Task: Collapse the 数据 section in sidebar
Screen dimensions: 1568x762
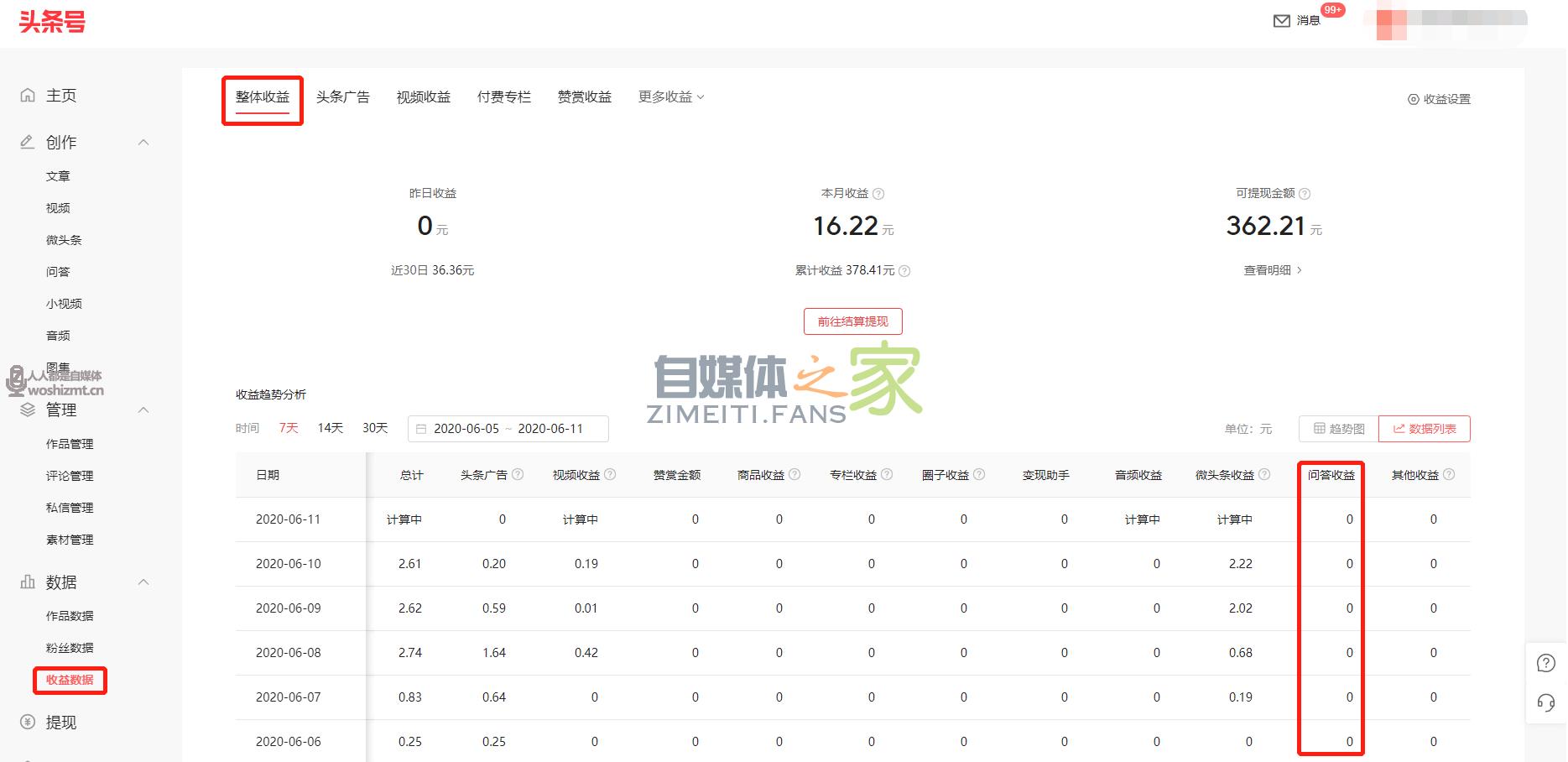Action: (x=143, y=582)
